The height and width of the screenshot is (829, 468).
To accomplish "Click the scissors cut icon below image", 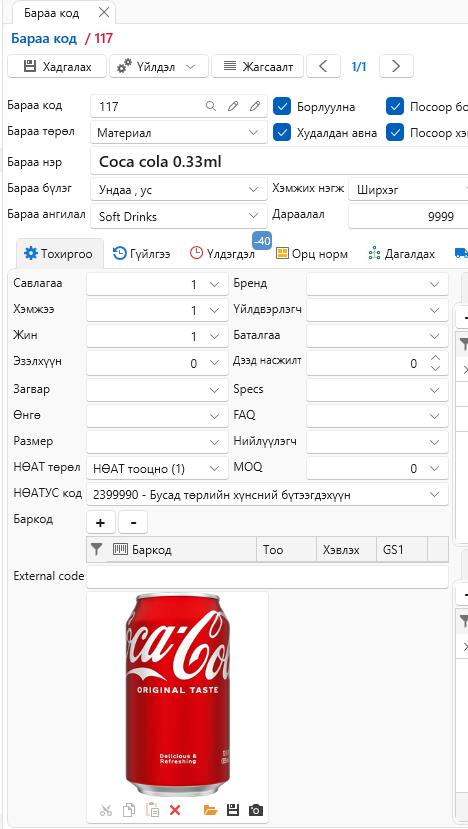I will 106,809.
